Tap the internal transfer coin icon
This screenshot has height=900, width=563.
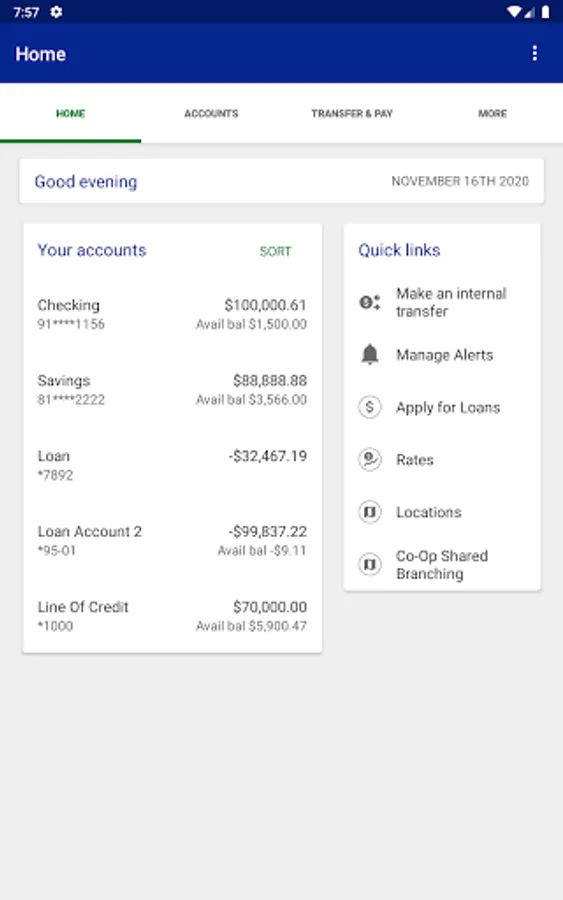coord(370,302)
